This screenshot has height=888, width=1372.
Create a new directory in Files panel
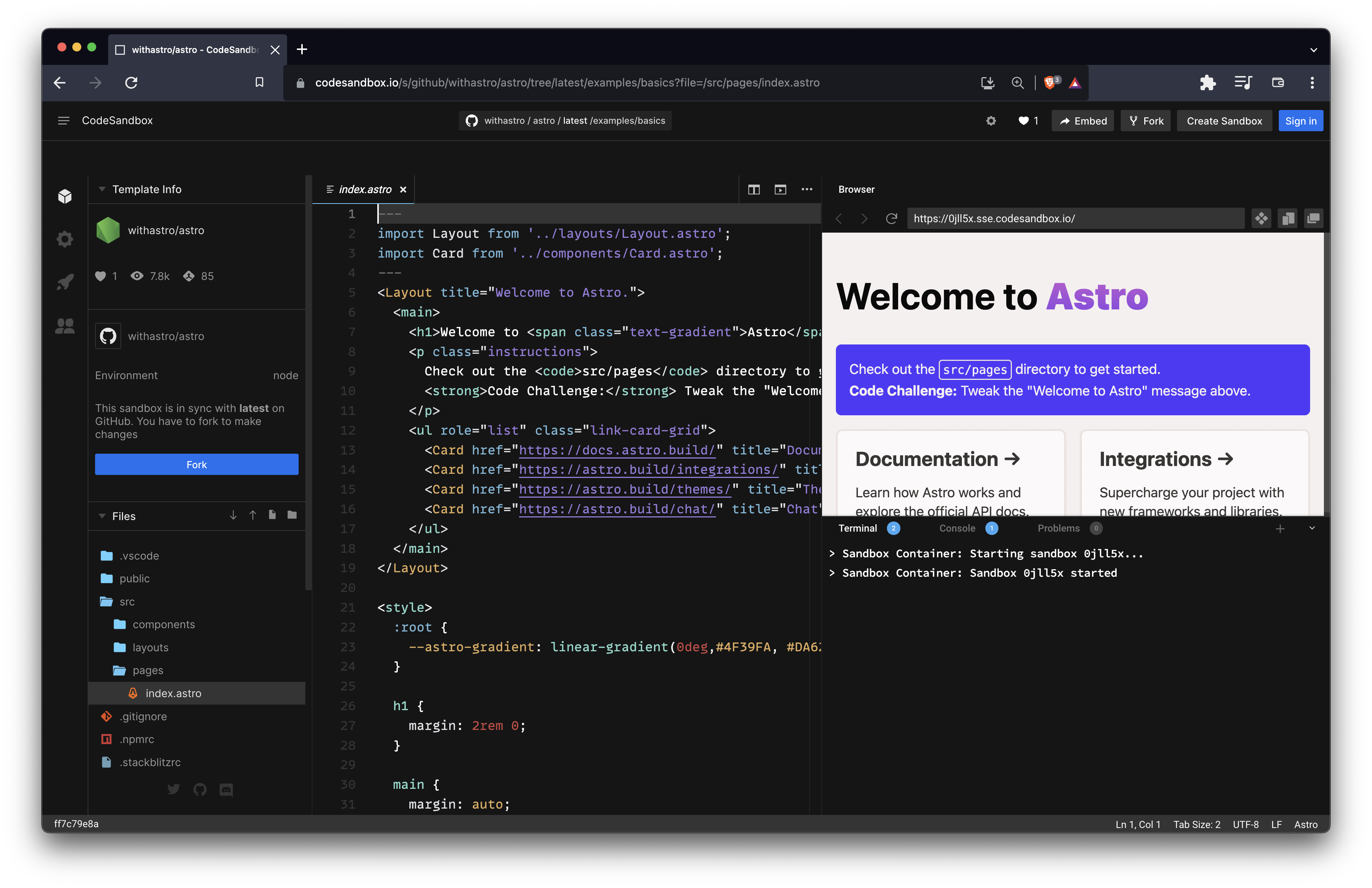pyautogui.click(x=292, y=515)
